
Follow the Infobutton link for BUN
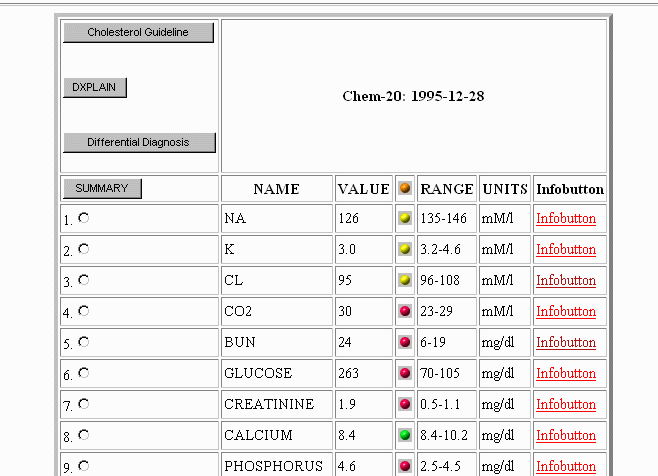(x=565, y=342)
